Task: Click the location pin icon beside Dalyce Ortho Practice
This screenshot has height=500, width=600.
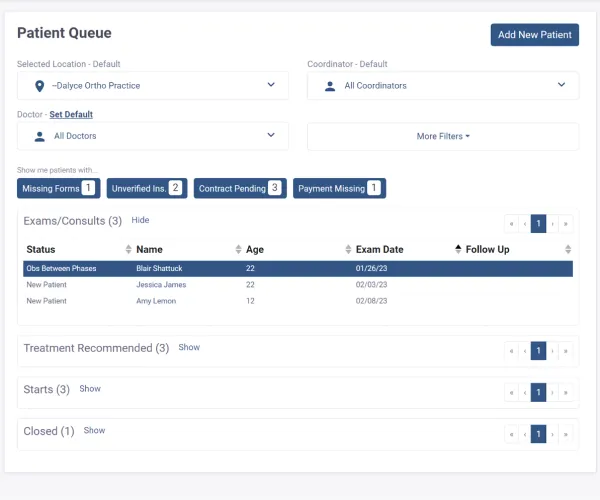Action: [39, 86]
